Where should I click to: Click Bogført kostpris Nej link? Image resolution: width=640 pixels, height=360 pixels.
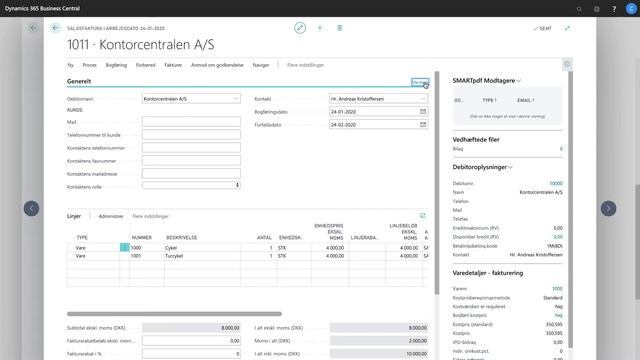tap(559, 315)
